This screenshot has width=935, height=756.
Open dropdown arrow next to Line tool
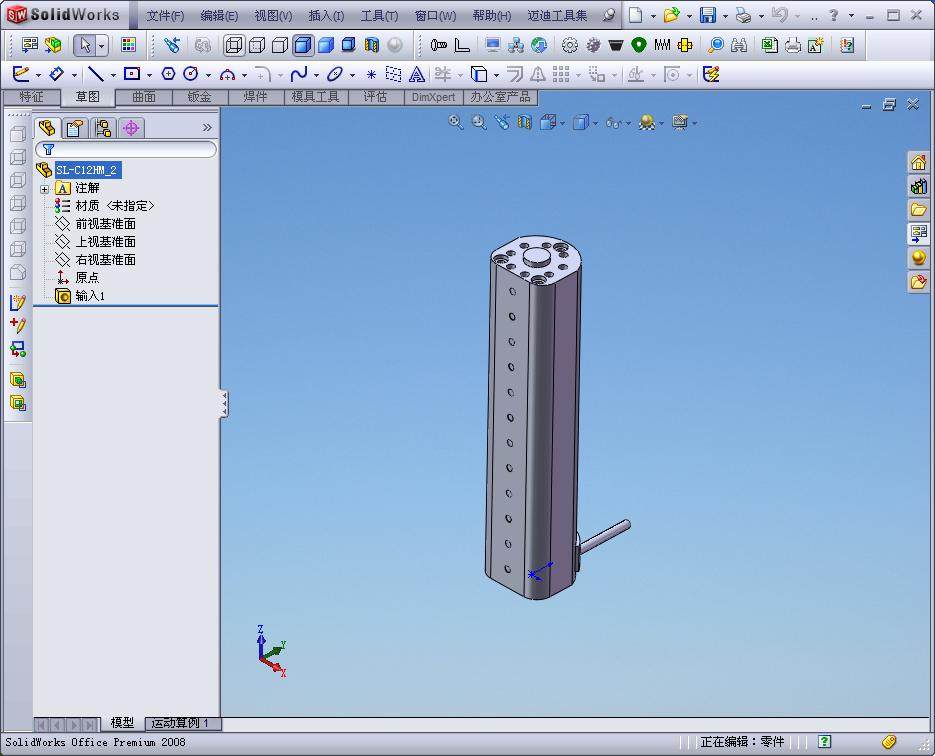[113, 75]
